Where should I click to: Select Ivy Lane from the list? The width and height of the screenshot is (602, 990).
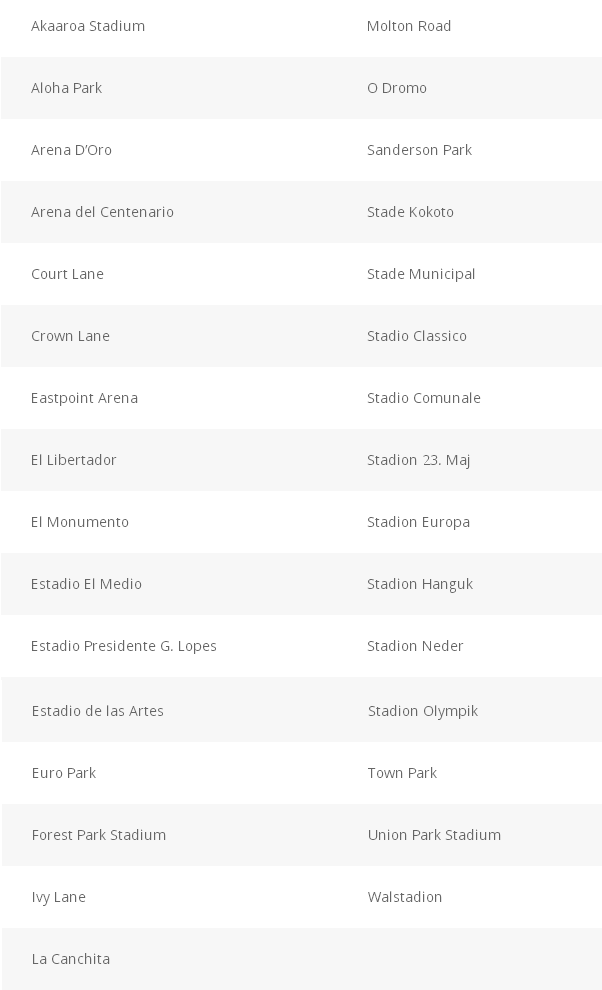click(59, 897)
